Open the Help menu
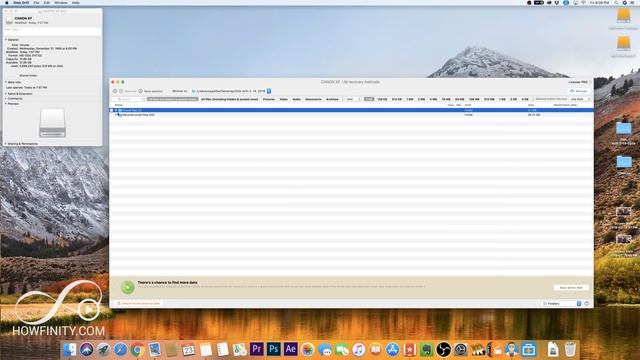Viewport: 640px width, 360px height. [76, 2]
